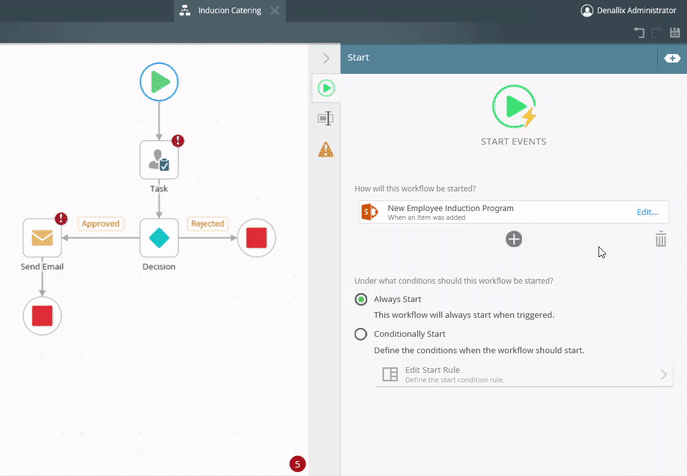Click Edit link for New Employee Induction Program
Screen dimensions: 687x476
pos(647,212)
